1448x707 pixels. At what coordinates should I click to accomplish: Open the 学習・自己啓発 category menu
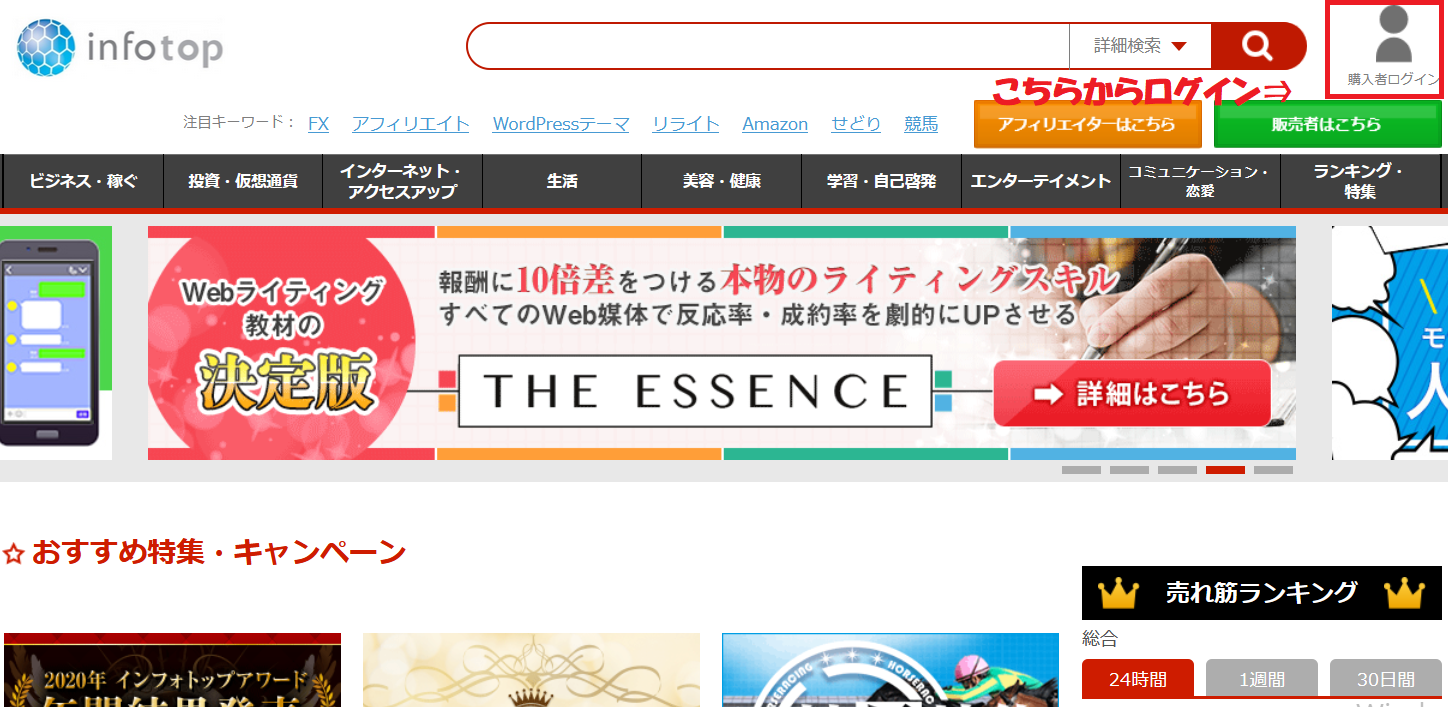click(x=881, y=181)
